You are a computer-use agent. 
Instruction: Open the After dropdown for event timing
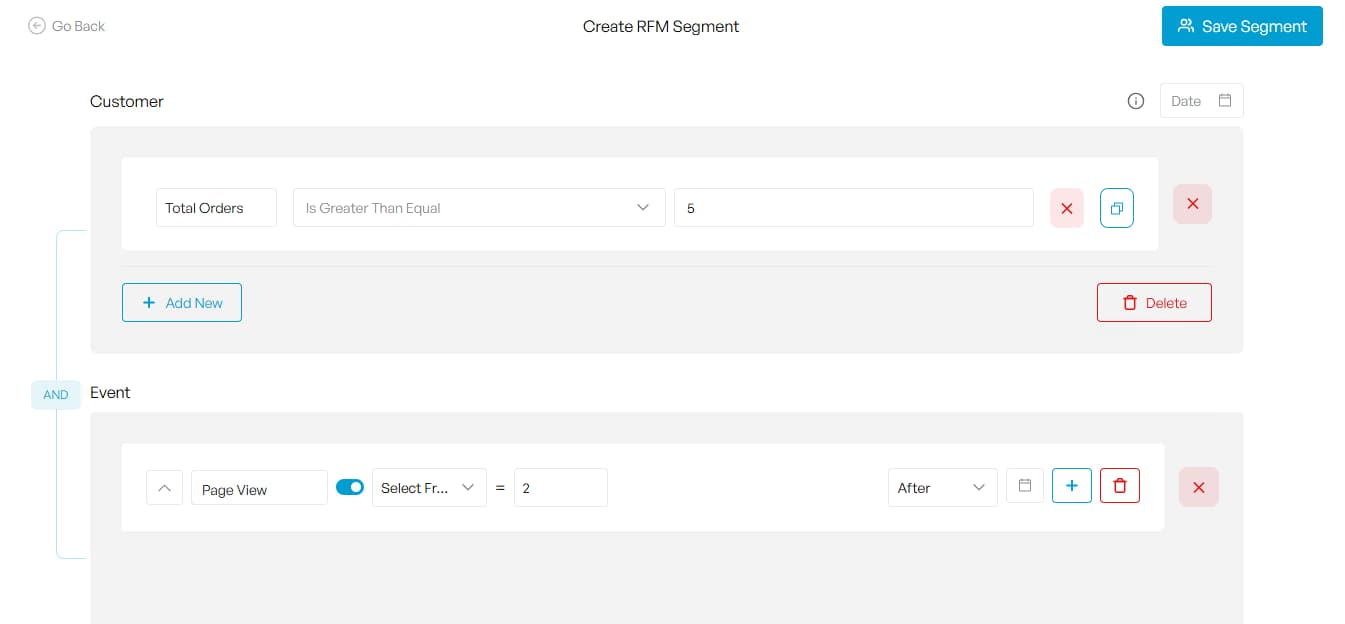click(941, 487)
